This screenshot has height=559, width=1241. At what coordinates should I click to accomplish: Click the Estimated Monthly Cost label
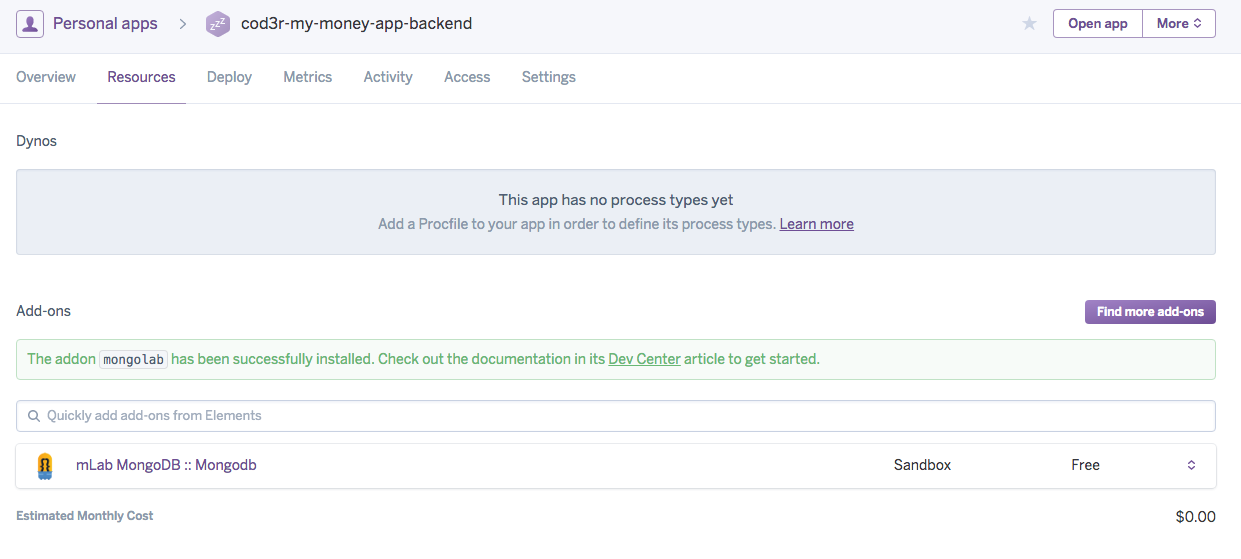[x=85, y=516]
